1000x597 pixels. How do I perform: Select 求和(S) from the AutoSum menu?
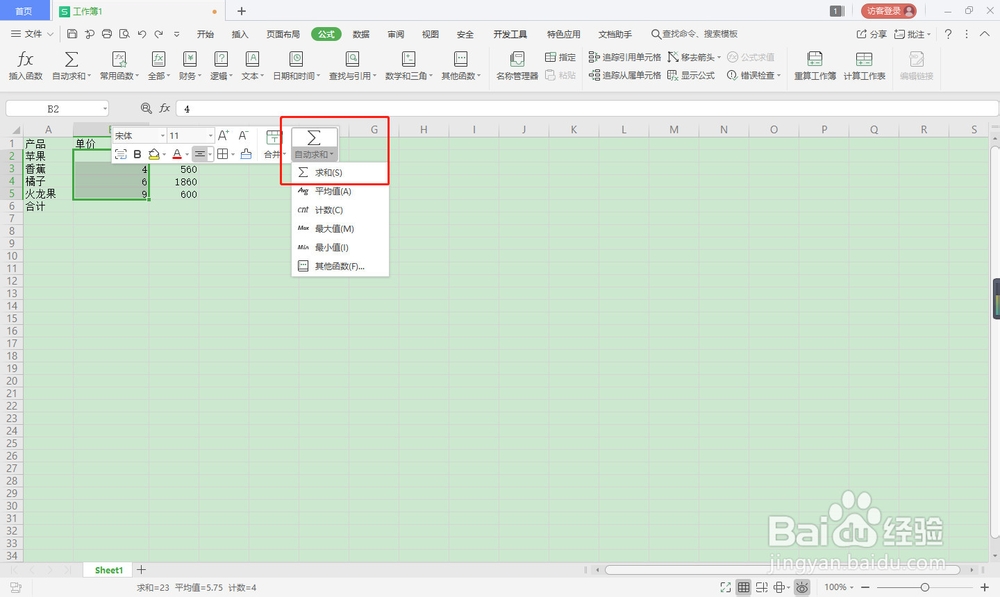[x=340, y=172]
